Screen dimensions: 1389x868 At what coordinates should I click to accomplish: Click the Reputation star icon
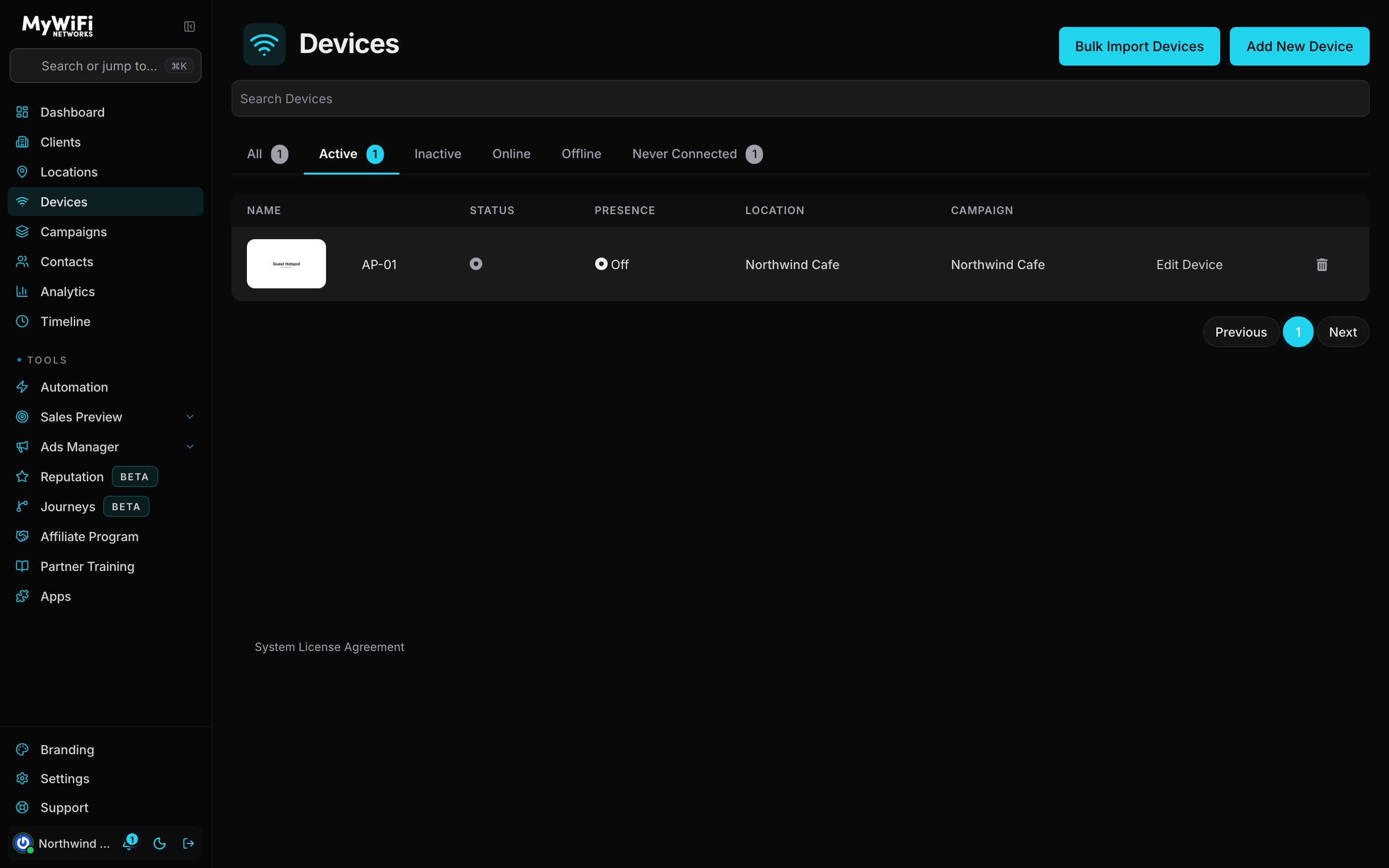(x=22, y=476)
